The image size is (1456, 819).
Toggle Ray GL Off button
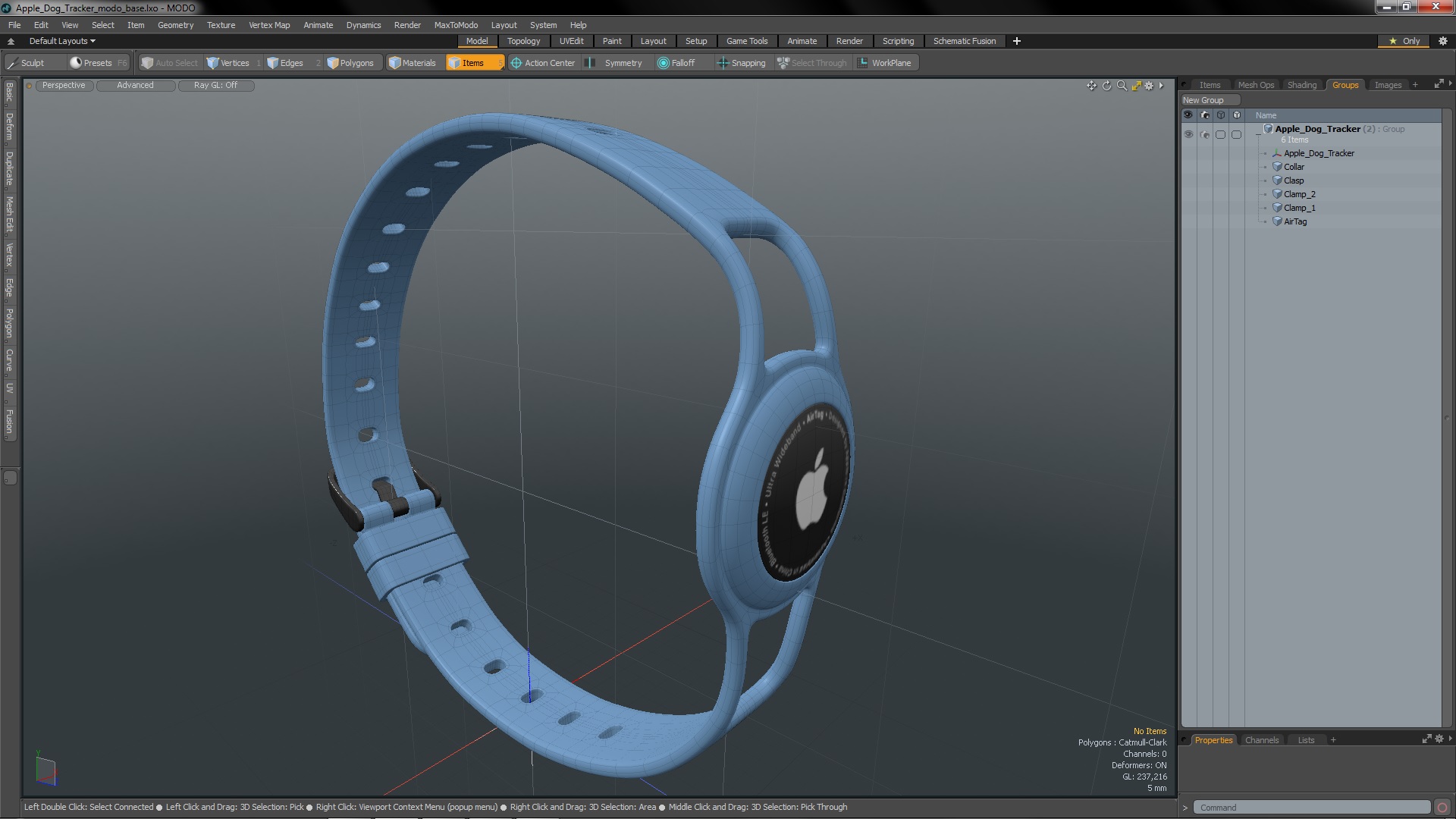coord(216,86)
